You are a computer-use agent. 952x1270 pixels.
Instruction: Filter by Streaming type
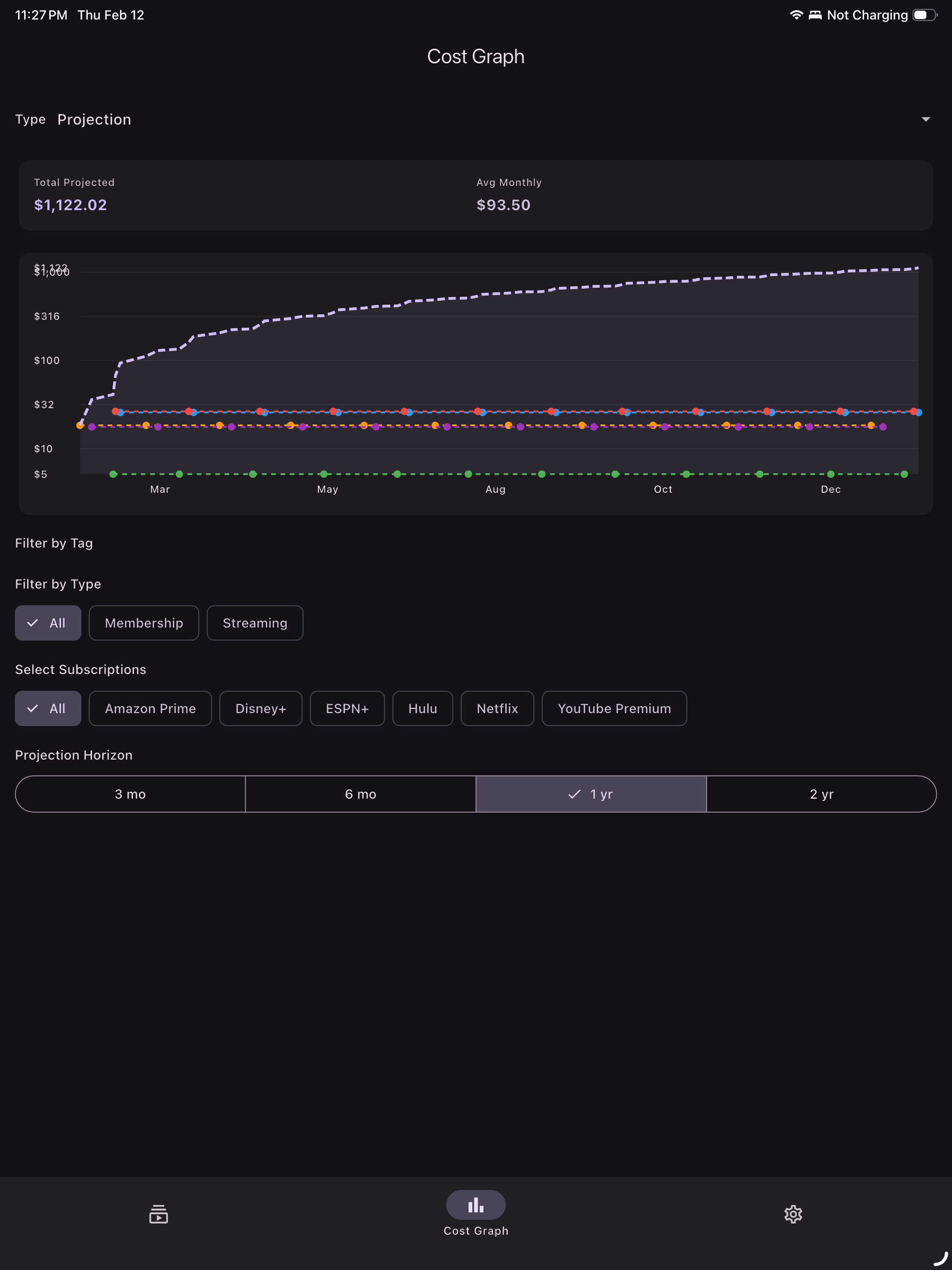pos(255,623)
